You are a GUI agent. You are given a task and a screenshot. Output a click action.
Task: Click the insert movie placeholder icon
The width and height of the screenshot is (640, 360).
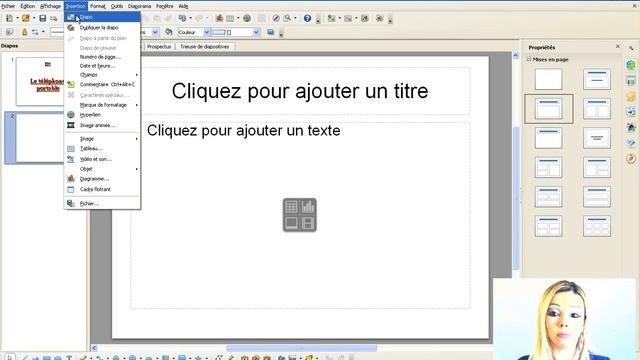click(308, 223)
